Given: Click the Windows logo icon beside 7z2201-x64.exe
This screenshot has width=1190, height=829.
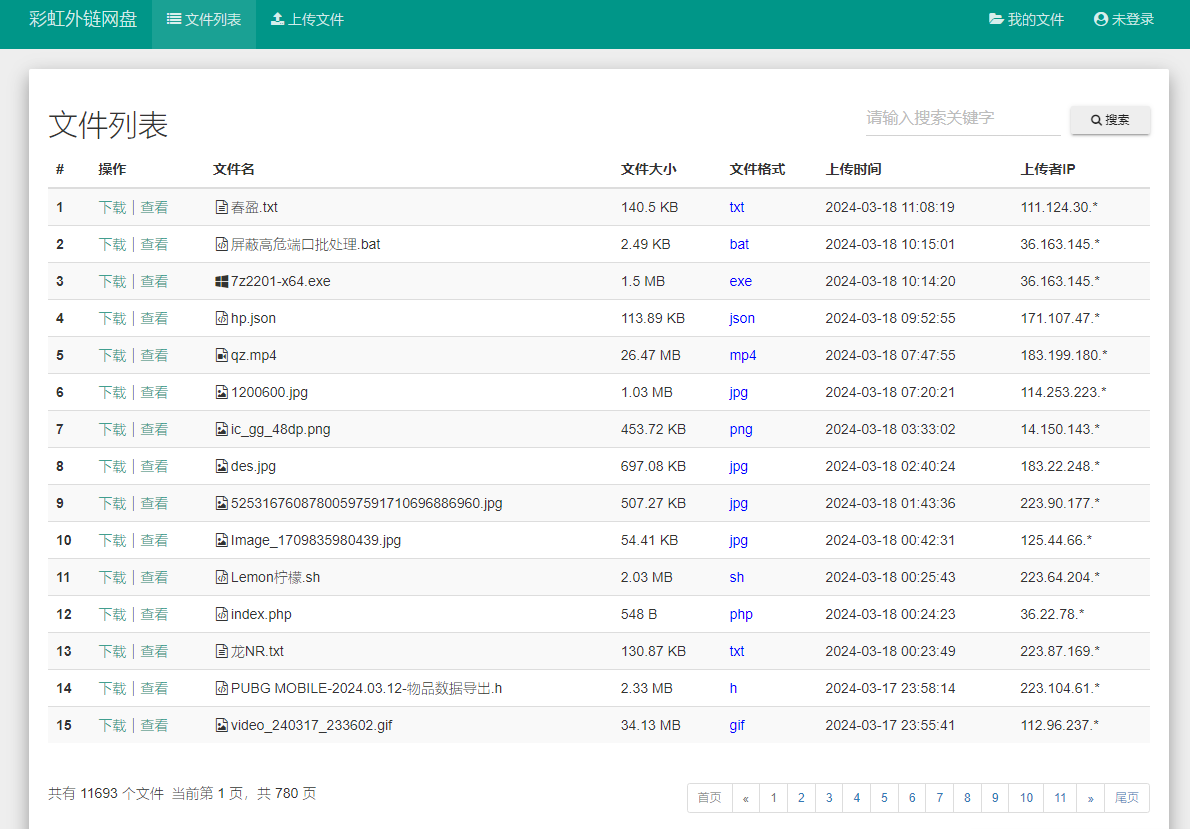Looking at the screenshot, I should (221, 281).
